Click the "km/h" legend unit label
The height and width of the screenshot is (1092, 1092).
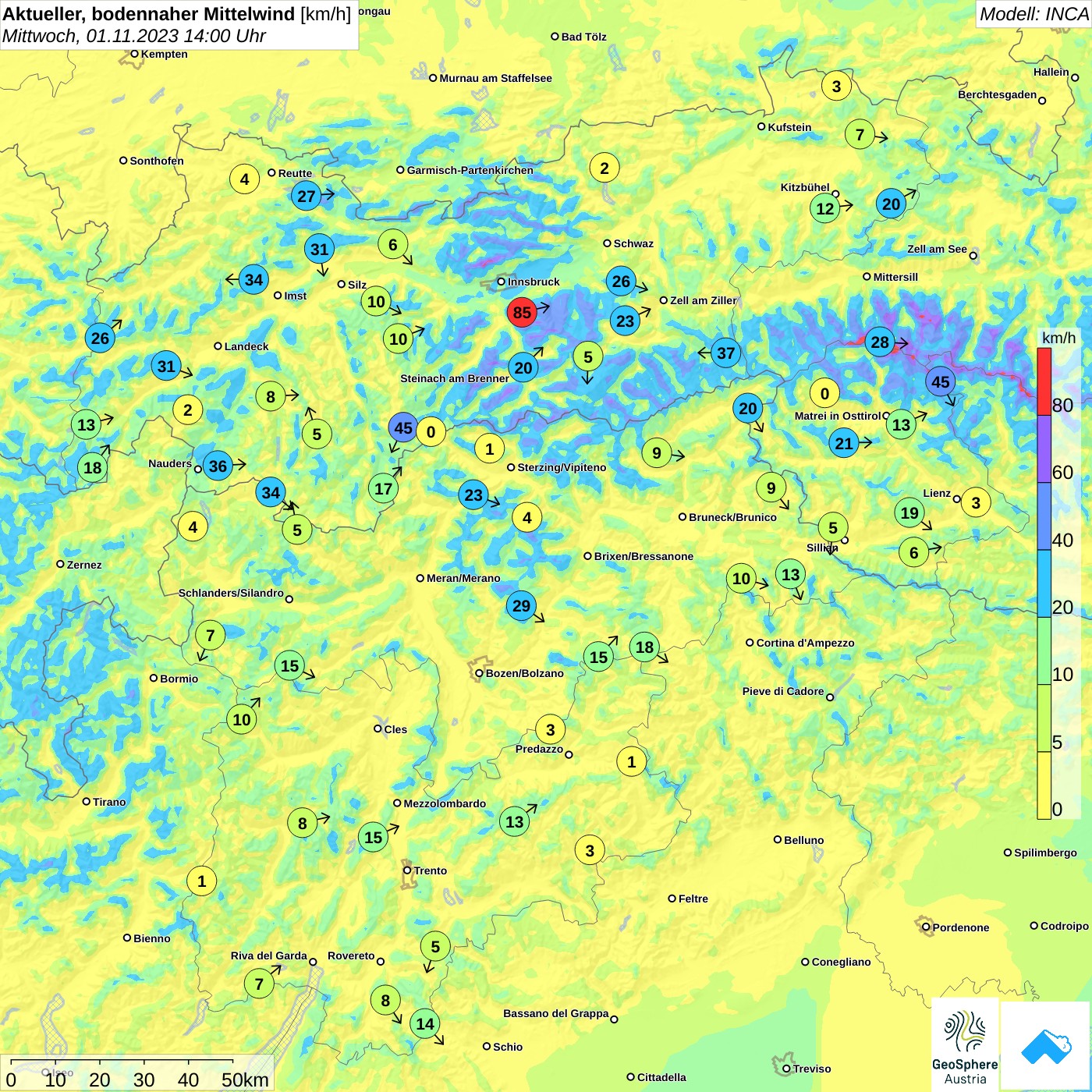click(1058, 338)
